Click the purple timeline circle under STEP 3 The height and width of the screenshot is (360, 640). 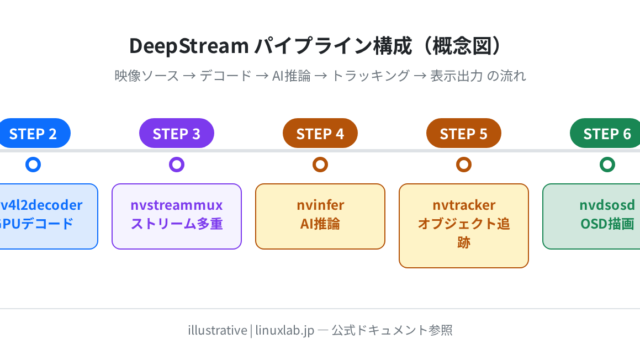pyautogui.click(x=177, y=164)
